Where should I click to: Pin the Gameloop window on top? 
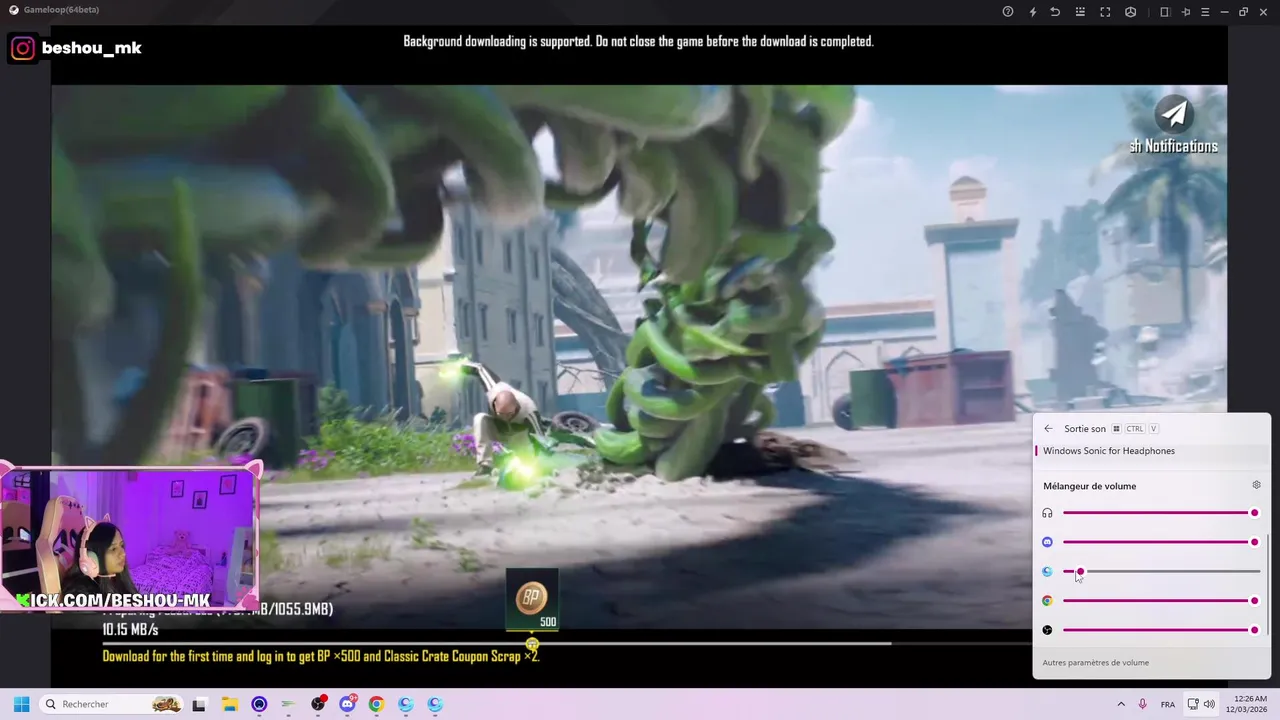(1186, 12)
